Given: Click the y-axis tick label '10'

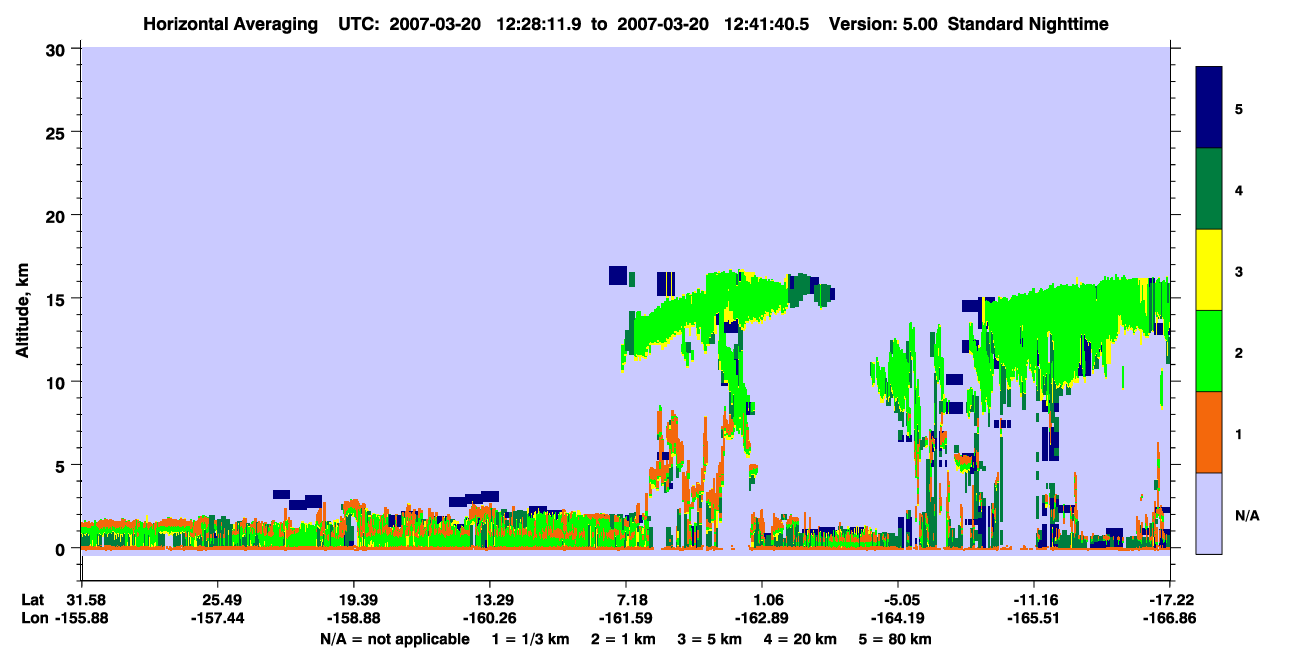Looking at the screenshot, I should 58,382.
